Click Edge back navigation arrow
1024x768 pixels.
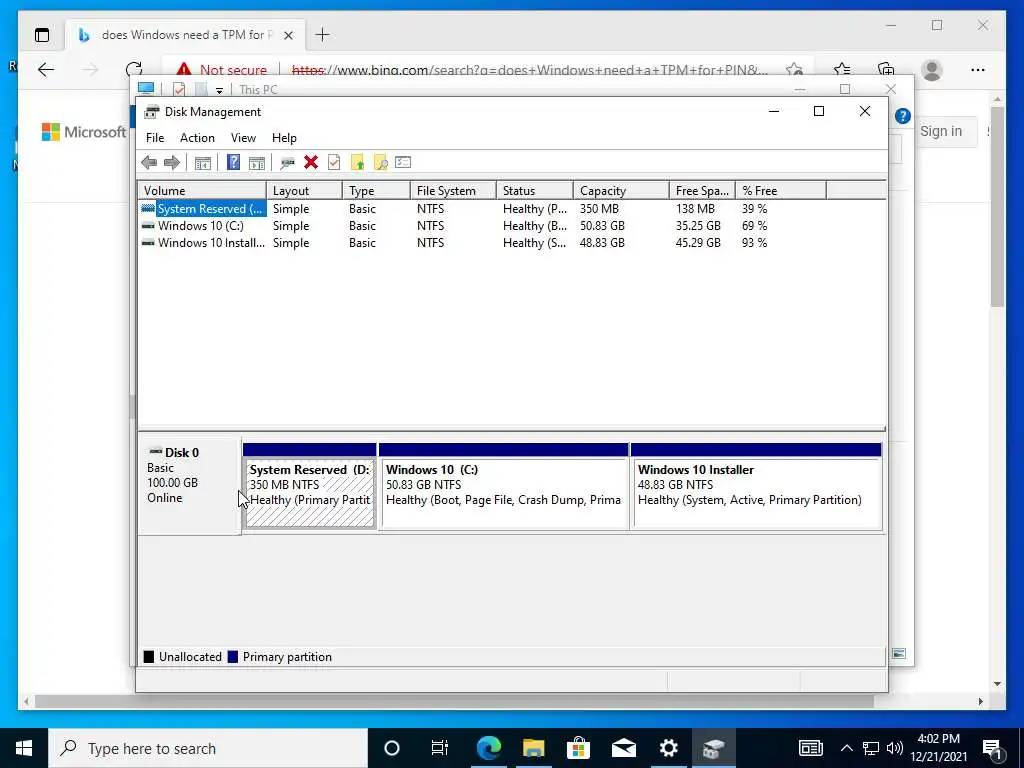[x=46, y=70]
